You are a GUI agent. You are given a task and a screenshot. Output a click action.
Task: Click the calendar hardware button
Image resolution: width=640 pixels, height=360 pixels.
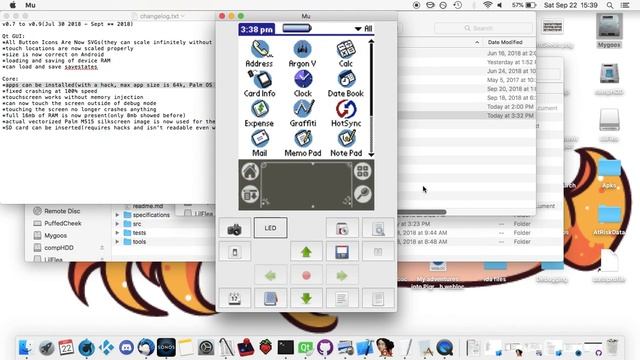pos(234,298)
